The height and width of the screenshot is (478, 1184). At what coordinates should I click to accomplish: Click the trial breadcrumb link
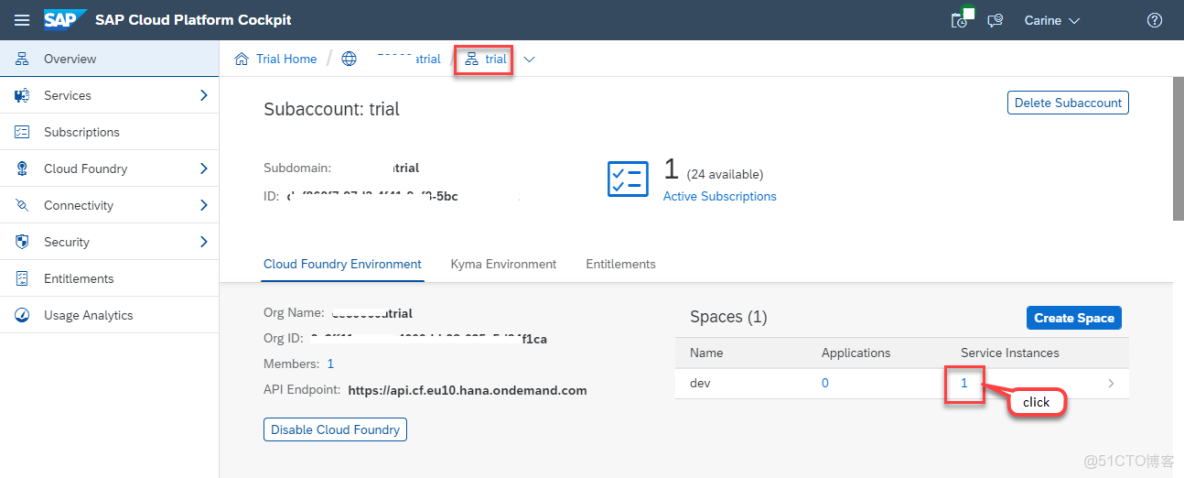[495, 59]
